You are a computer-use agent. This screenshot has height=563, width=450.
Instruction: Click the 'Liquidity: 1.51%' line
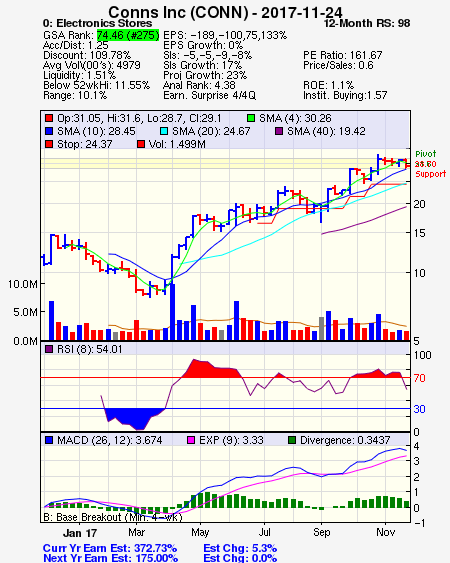tap(79, 75)
